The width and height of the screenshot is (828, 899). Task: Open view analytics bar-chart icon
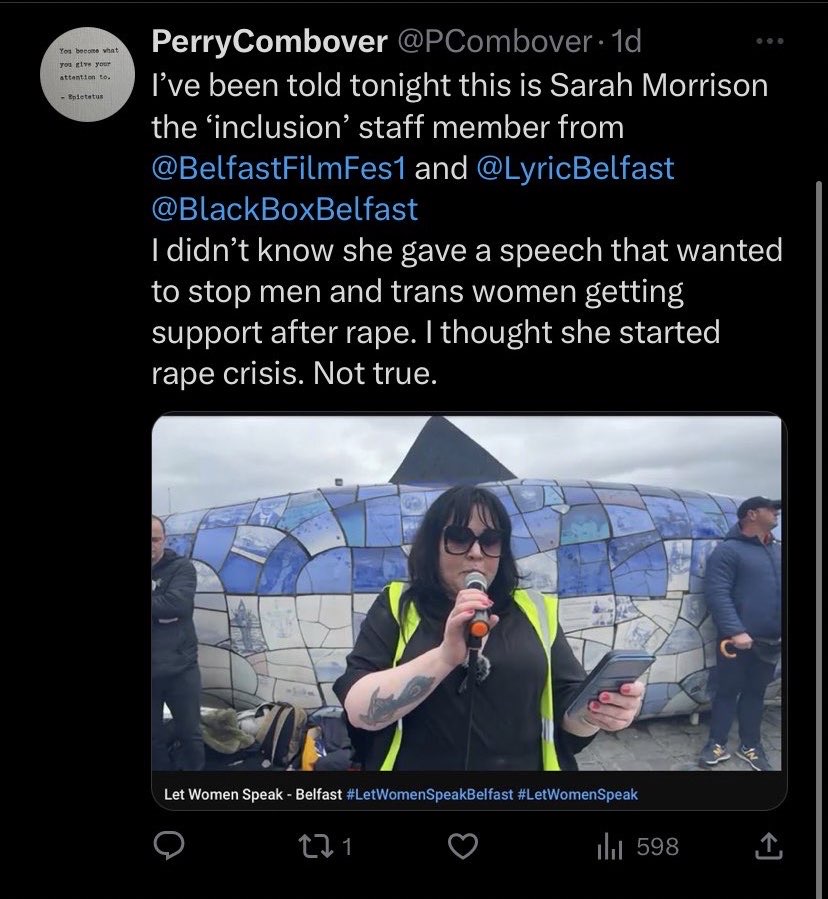[x=610, y=847]
